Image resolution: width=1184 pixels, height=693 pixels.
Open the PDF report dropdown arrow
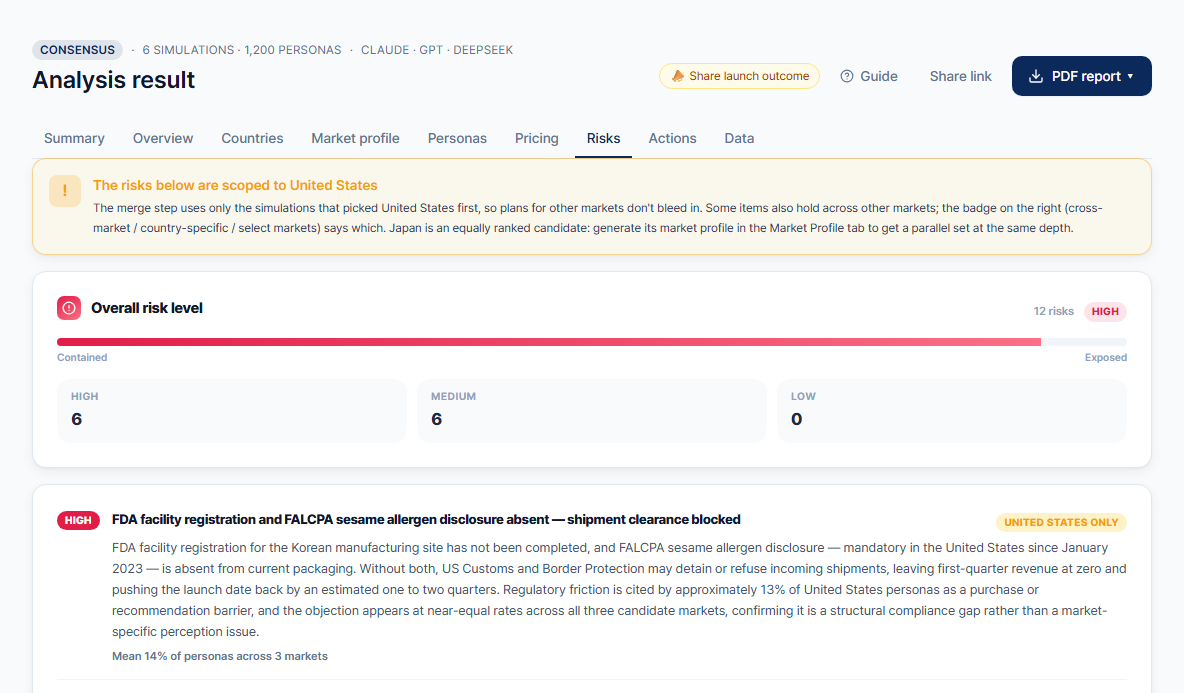[x=1130, y=76]
